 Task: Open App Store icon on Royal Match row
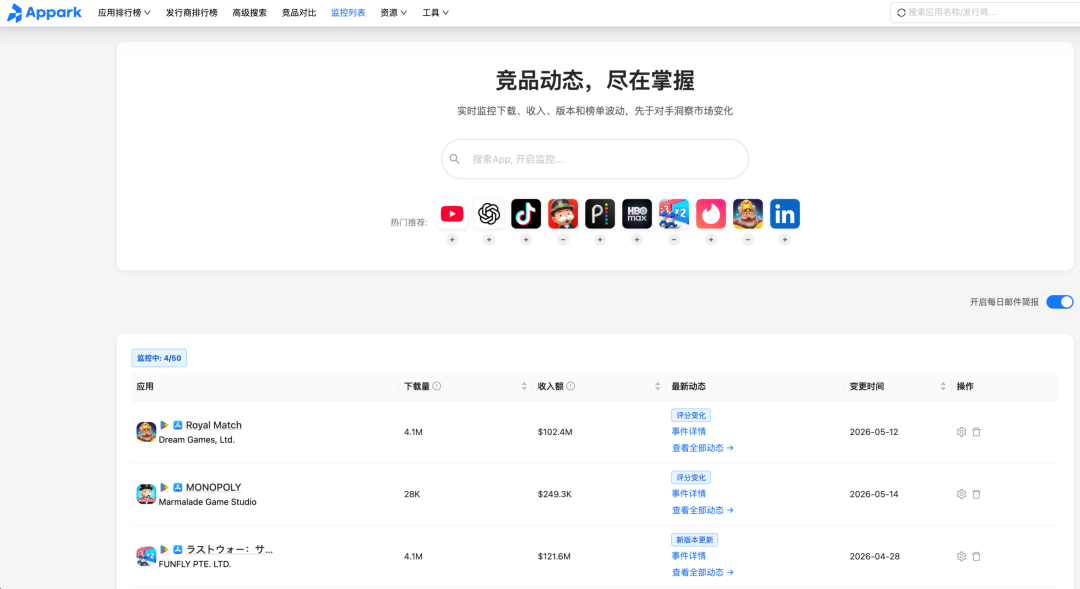pos(178,425)
